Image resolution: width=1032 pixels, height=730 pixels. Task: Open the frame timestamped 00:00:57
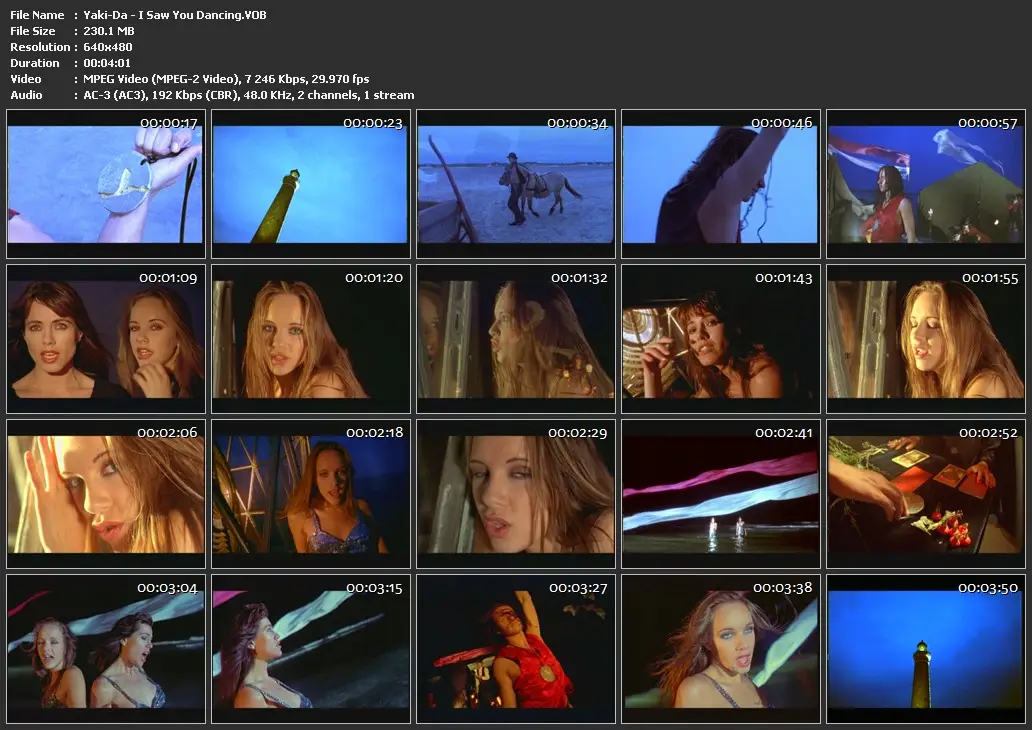point(926,184)
